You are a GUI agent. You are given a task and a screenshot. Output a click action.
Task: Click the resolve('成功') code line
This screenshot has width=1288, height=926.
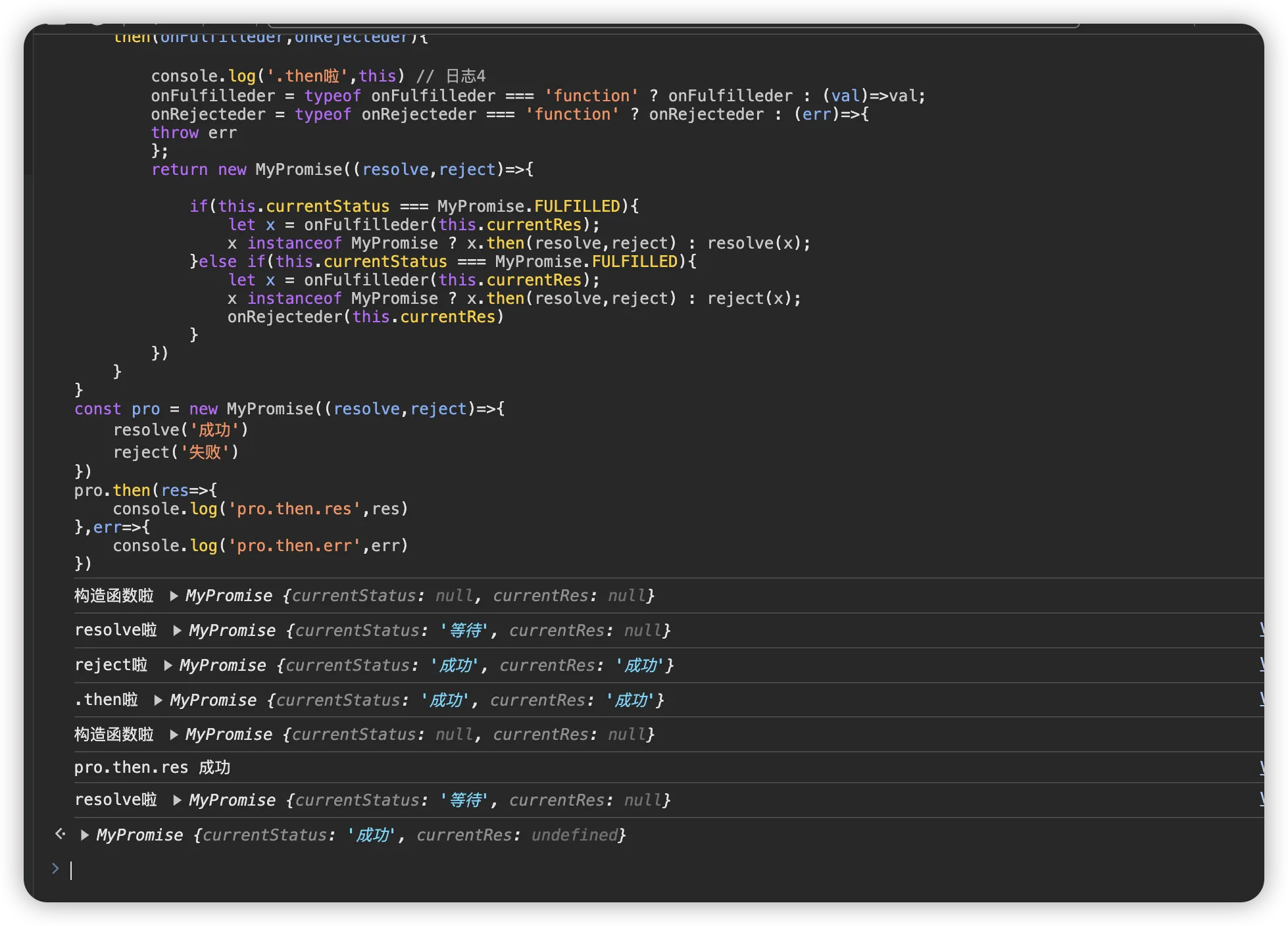point(180,430)
